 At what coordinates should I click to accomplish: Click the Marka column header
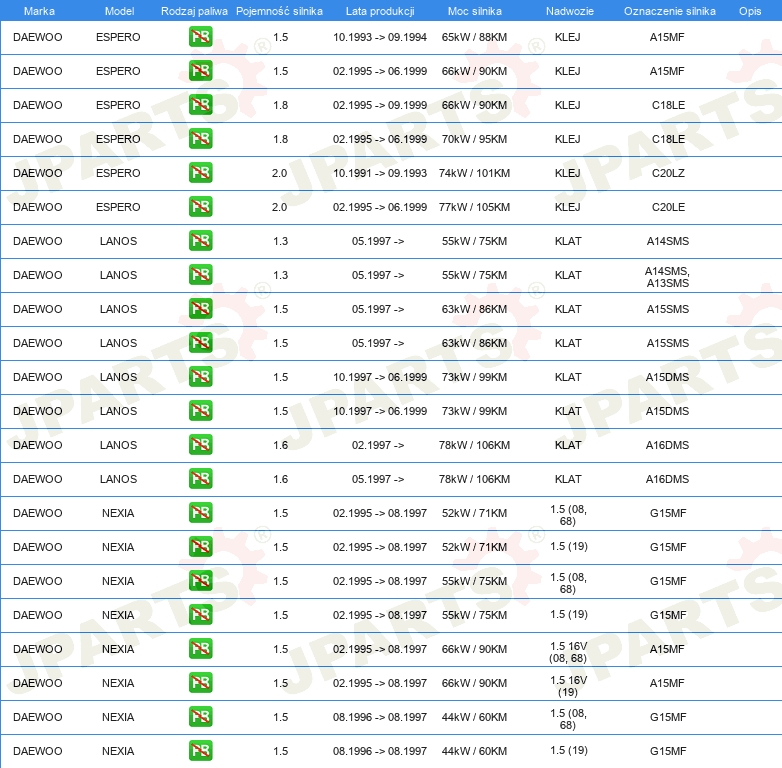39,11
